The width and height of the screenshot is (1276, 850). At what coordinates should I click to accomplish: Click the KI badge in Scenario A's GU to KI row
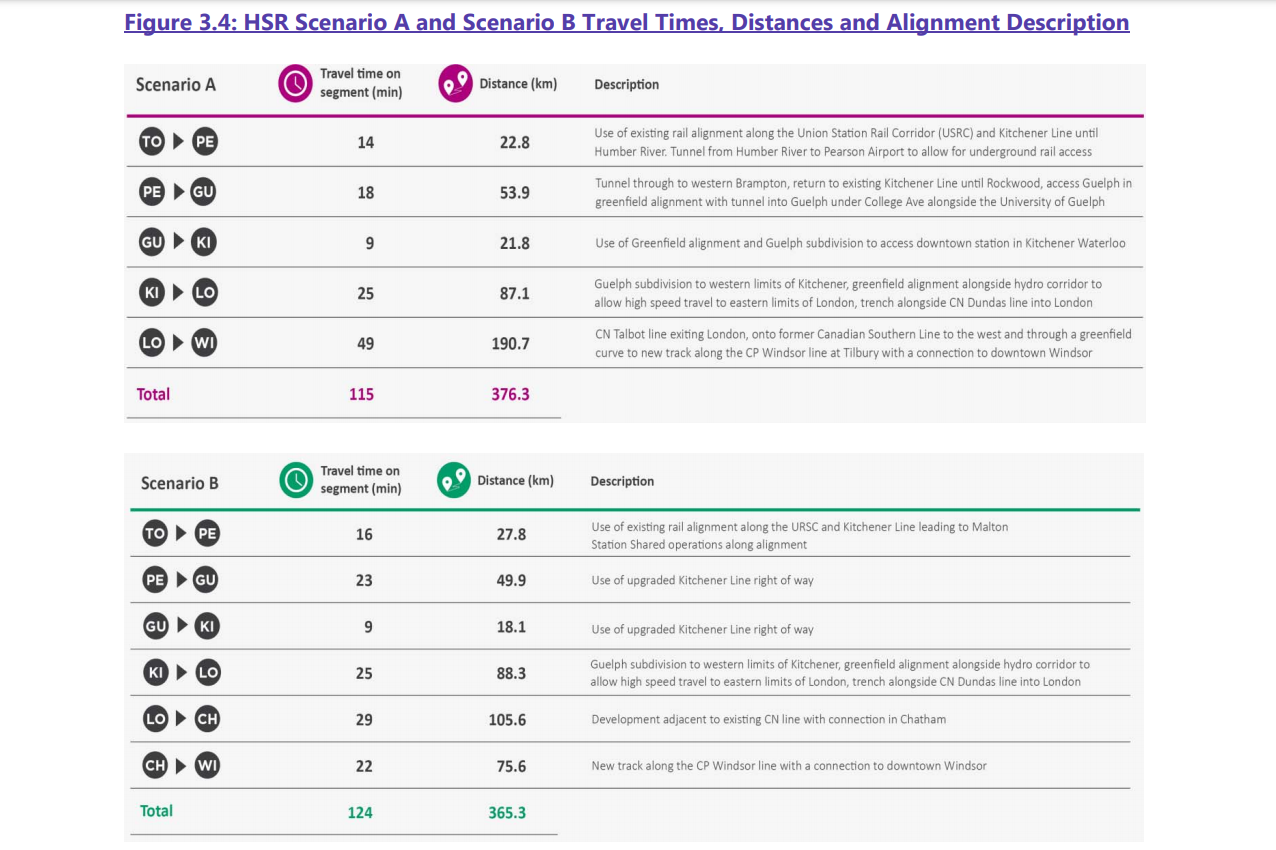point(203,243)
